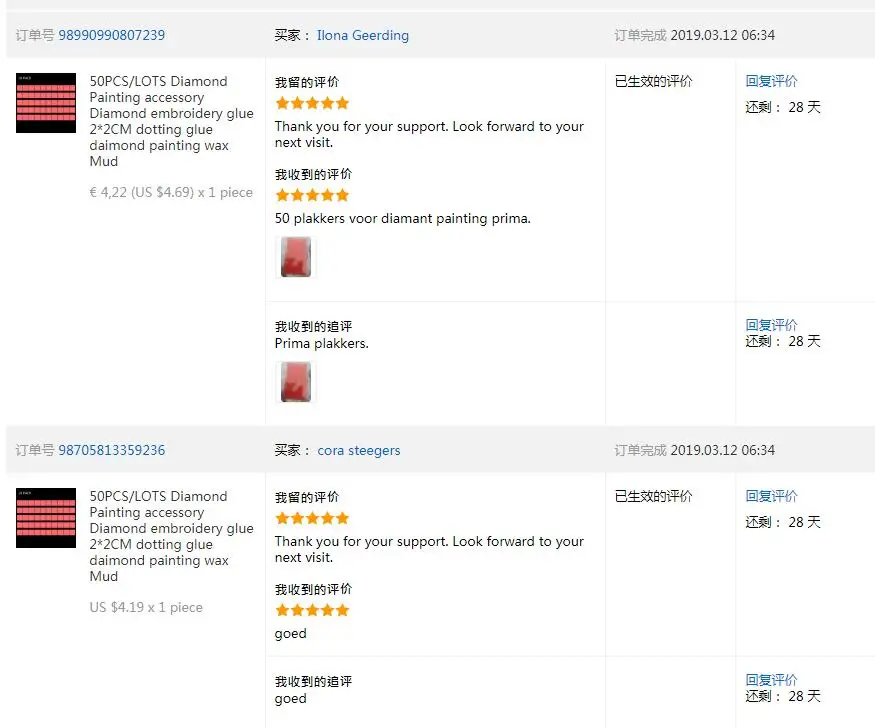Enlarge review photo under '50 plakkers' comment
The width and height of the screenshot is (875, 728).
296,257
